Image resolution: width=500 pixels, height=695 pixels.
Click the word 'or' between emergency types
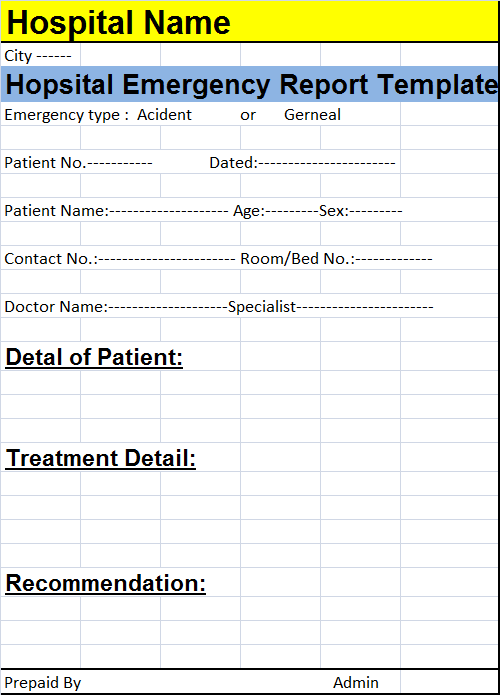248,115
